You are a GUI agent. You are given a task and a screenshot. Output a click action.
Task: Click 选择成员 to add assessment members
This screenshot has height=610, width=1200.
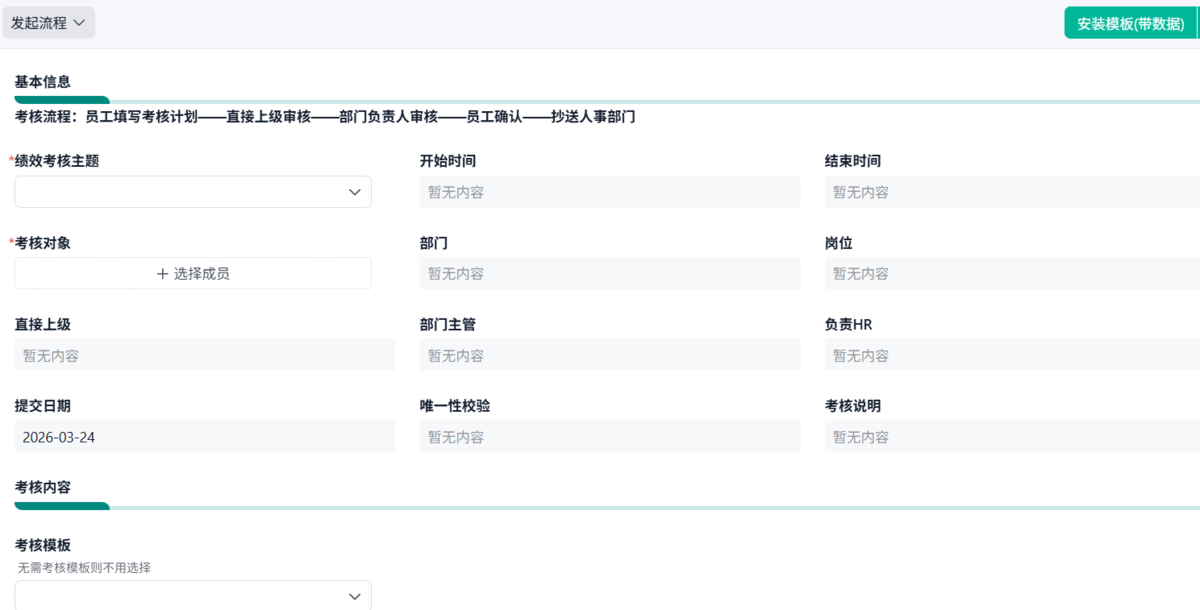click(192, 272)
